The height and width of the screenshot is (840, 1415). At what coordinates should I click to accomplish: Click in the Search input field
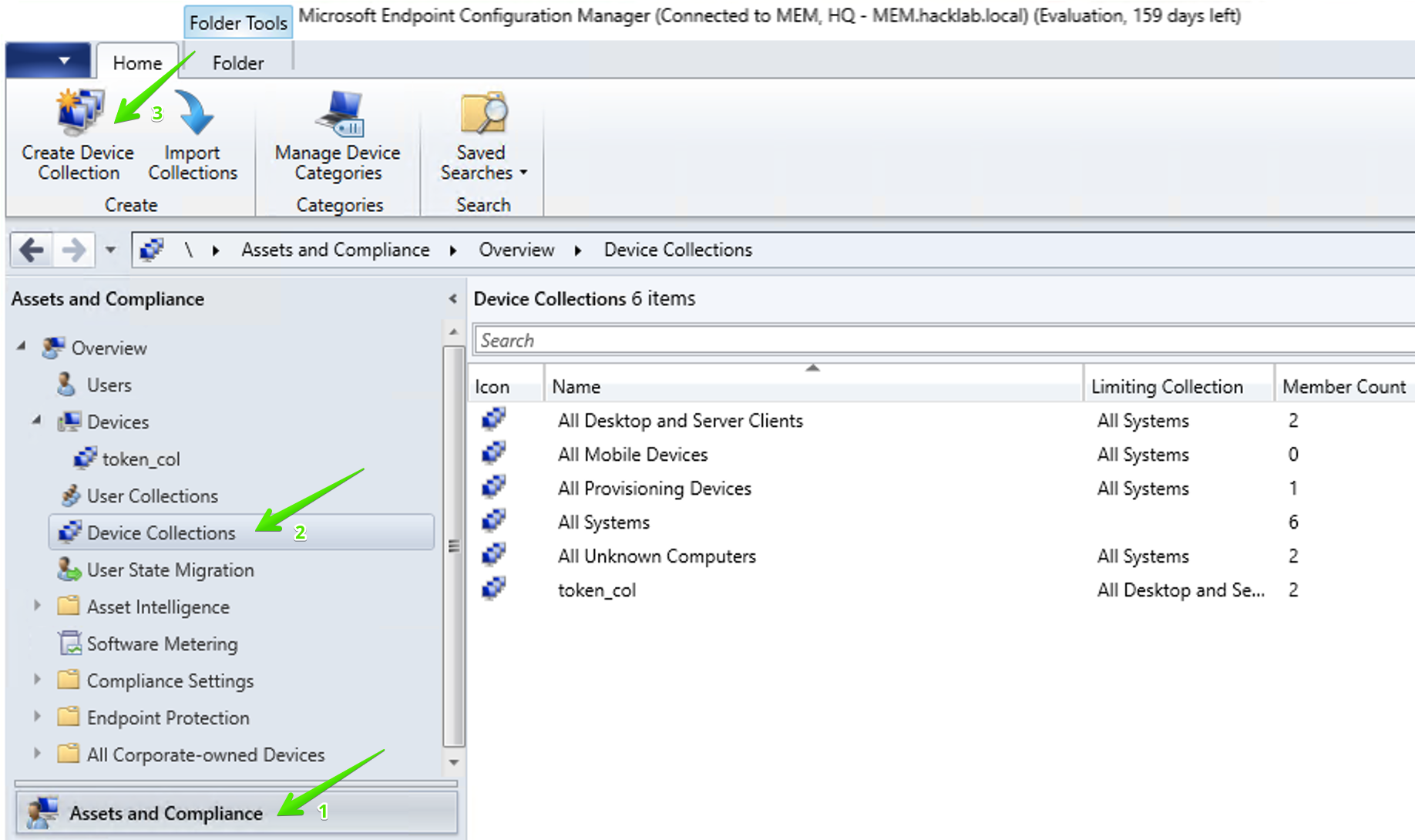click(x=944, y=340)
